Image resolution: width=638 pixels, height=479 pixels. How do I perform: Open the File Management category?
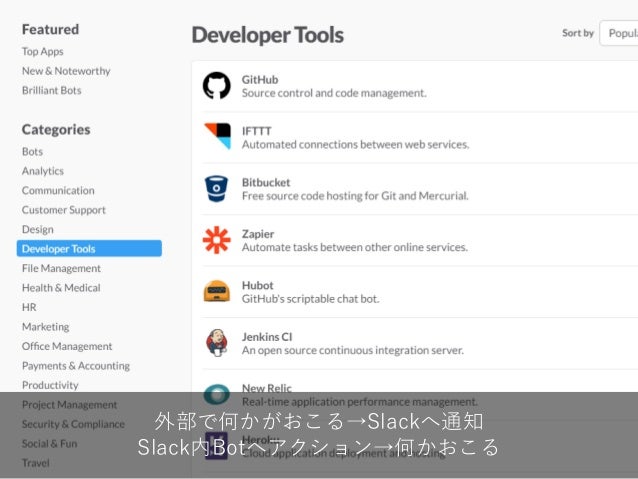point(61,268)
